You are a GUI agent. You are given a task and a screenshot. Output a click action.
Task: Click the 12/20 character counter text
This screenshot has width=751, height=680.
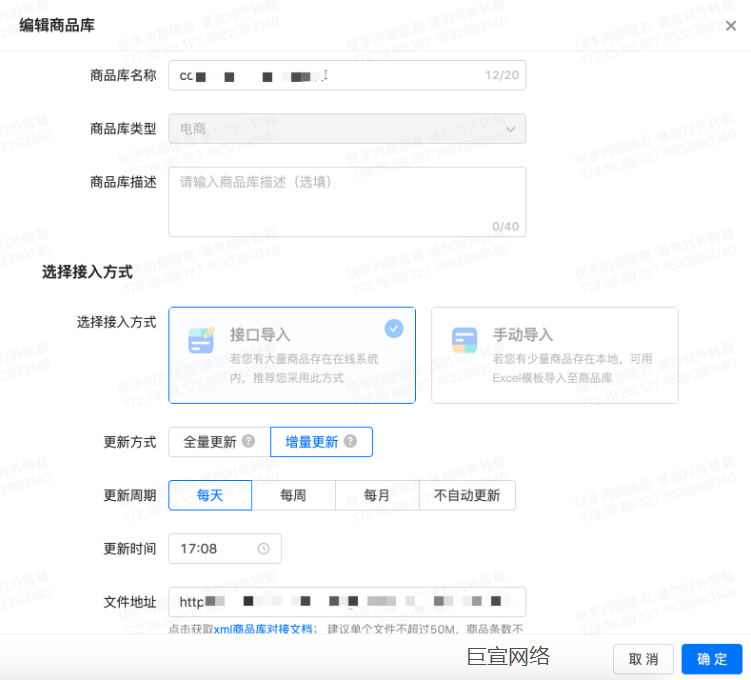click(x=501, y=75)
